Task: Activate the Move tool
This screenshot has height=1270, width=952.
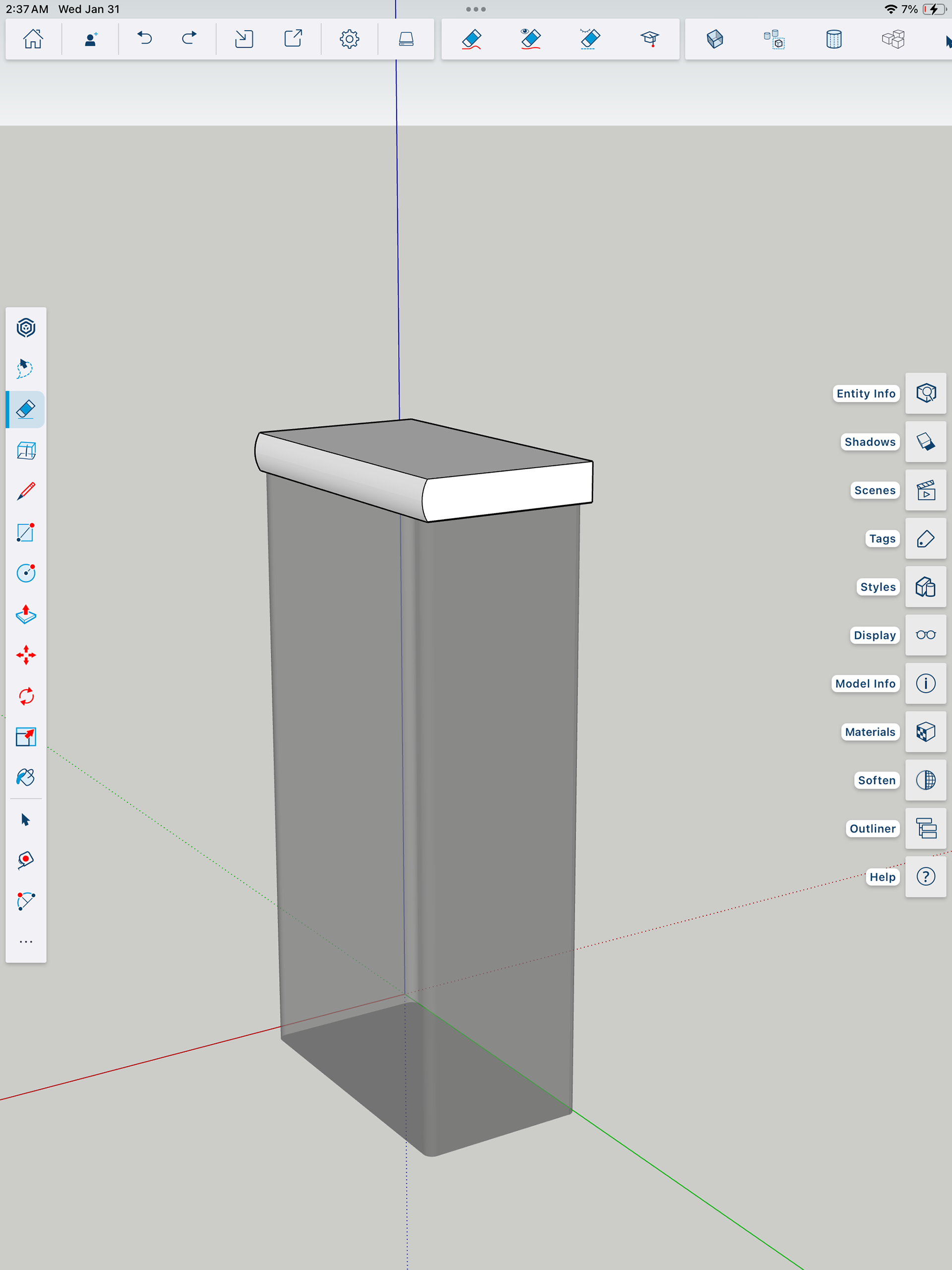Action: point(26,655)
